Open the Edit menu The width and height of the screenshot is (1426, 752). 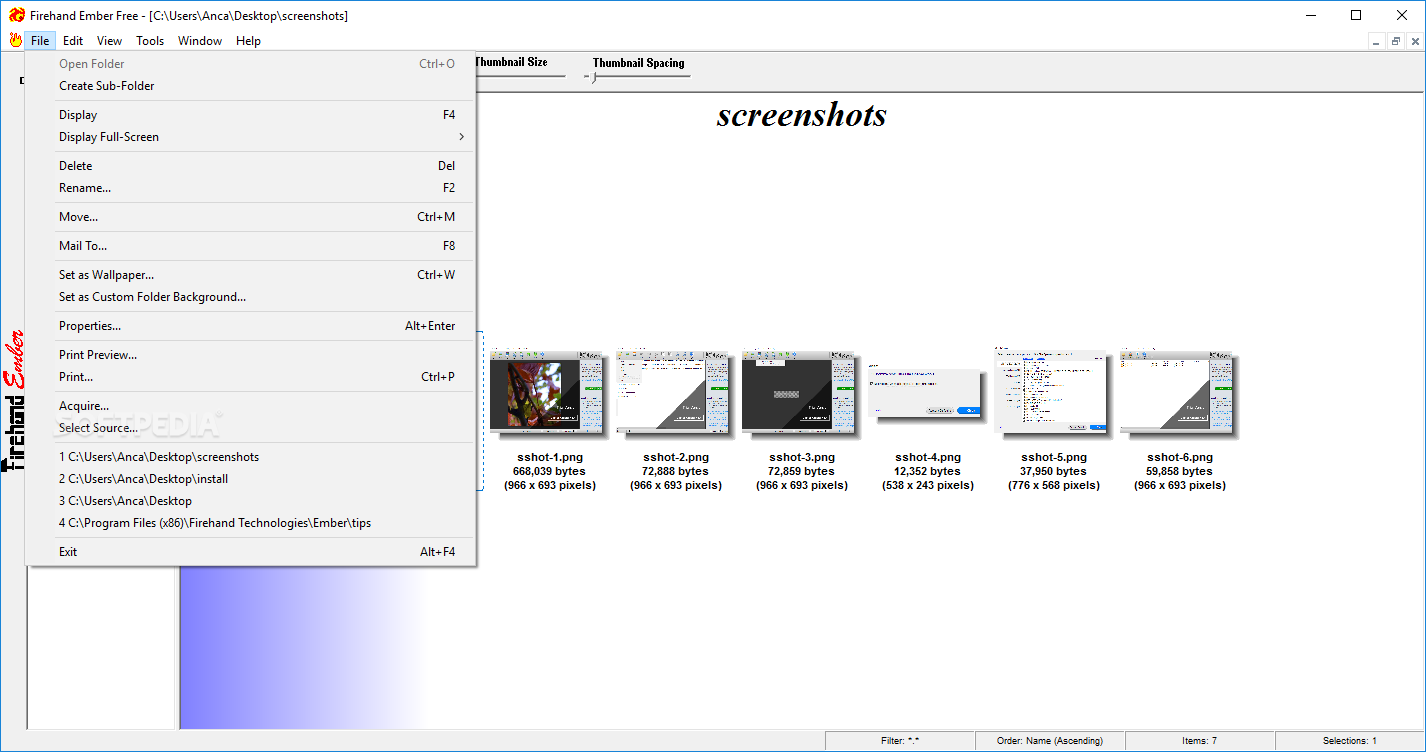(x=73, y=41)
